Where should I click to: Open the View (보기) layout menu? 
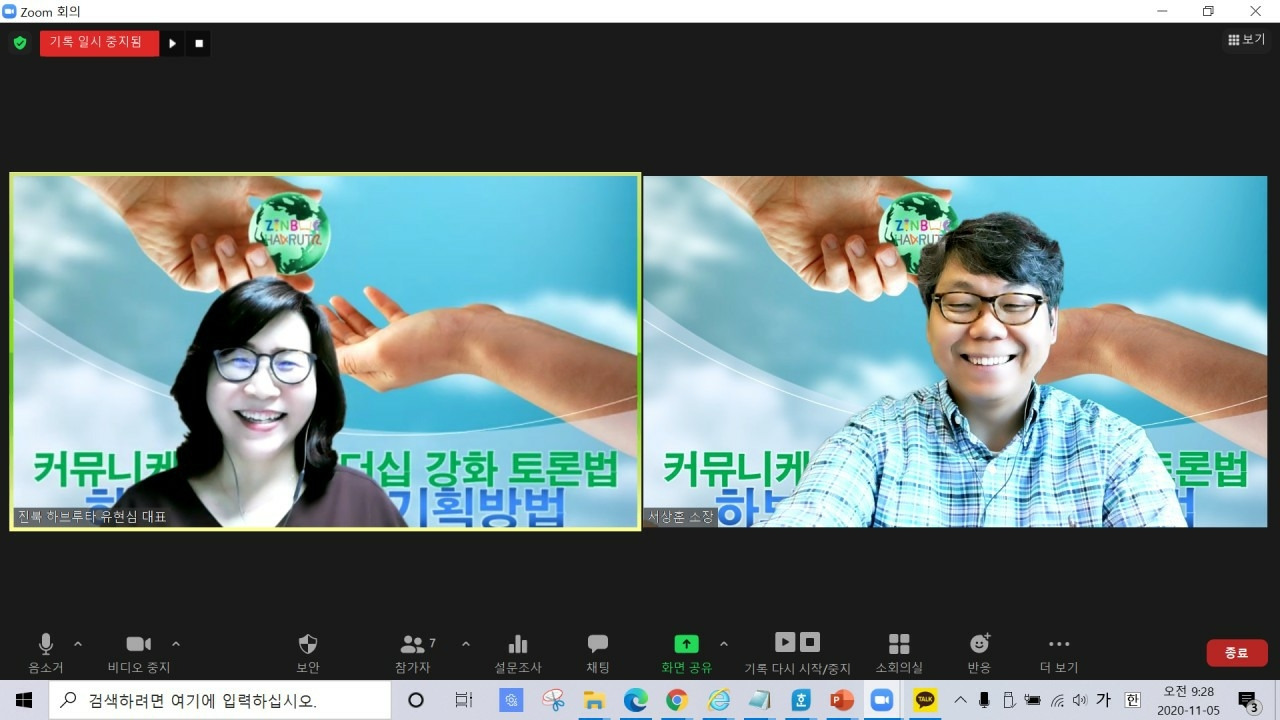point(1247,40)
